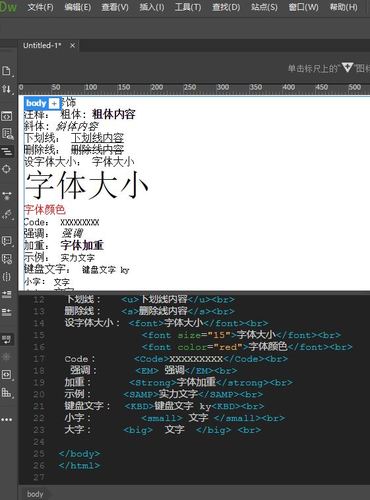Open the 文件(F) menu
The height and width of the screenshot is (500, 370).
coord(40,7)
